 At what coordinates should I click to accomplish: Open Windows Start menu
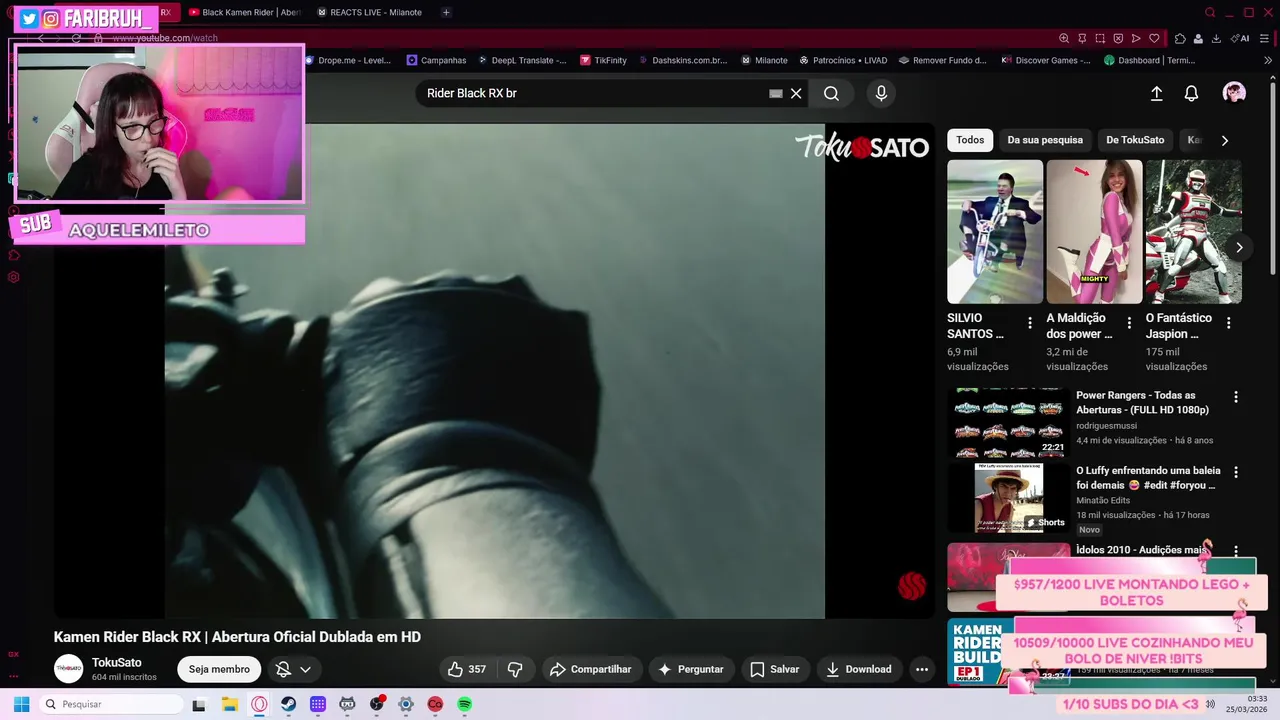[21, 704]
